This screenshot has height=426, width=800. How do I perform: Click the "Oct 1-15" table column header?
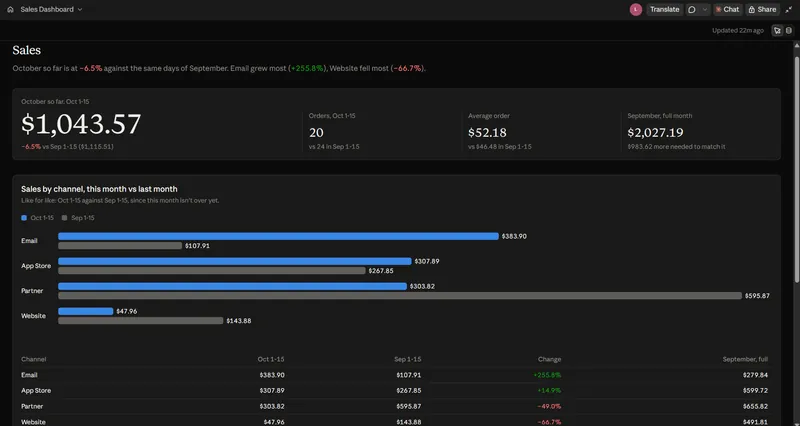coord(271,359)
